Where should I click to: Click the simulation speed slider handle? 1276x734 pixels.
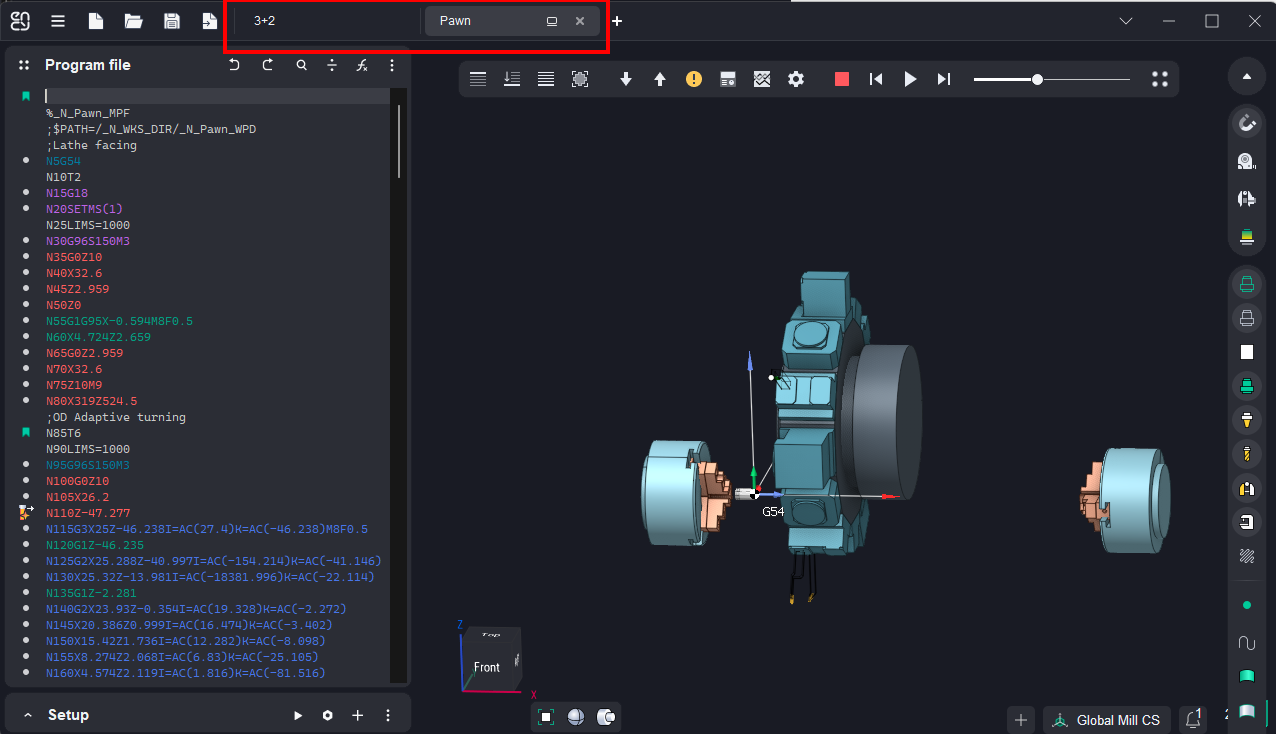[x=1038, y=79]
